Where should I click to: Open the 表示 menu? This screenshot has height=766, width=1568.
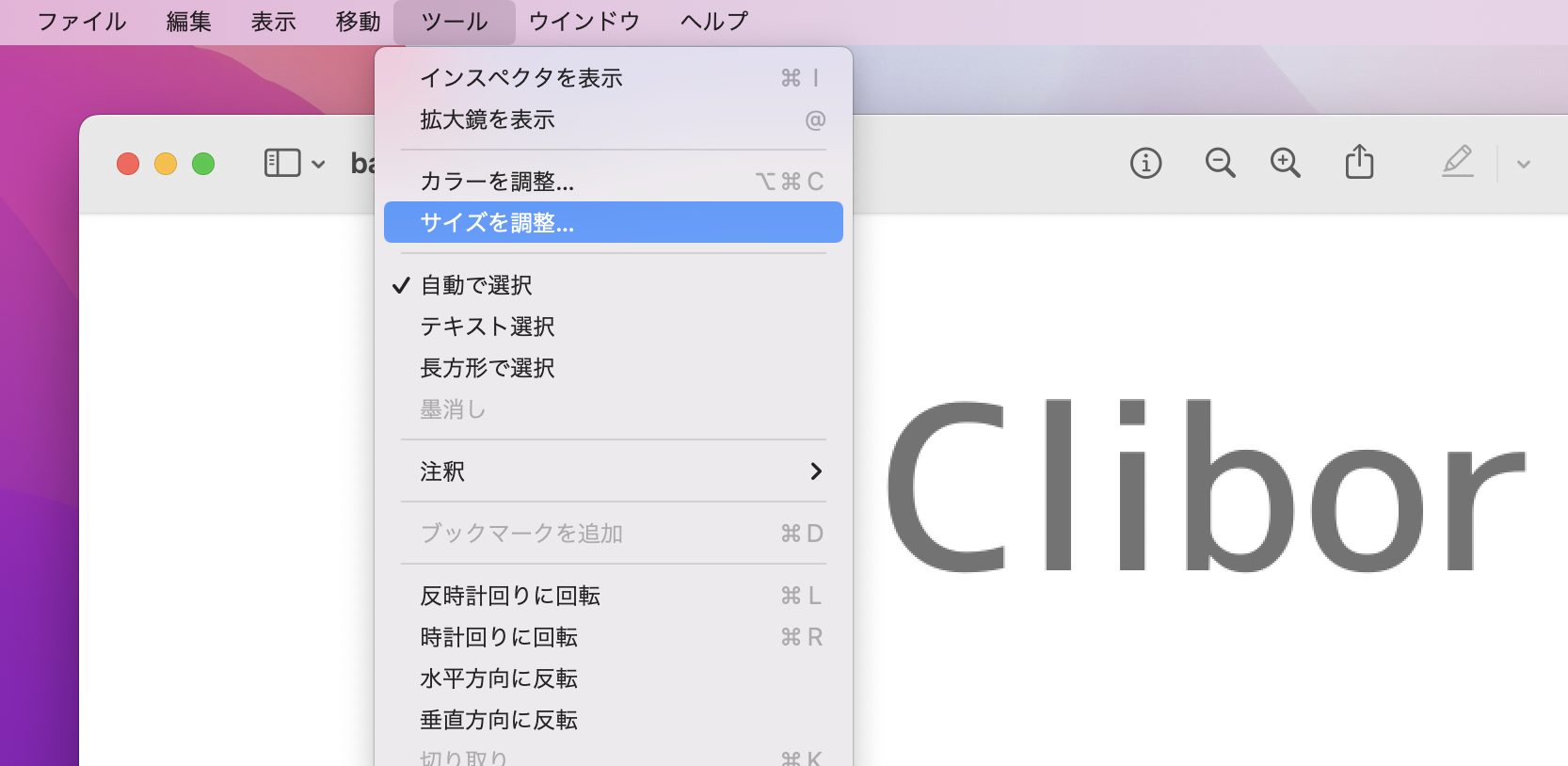pyautogui.click(x=274, y=22)
